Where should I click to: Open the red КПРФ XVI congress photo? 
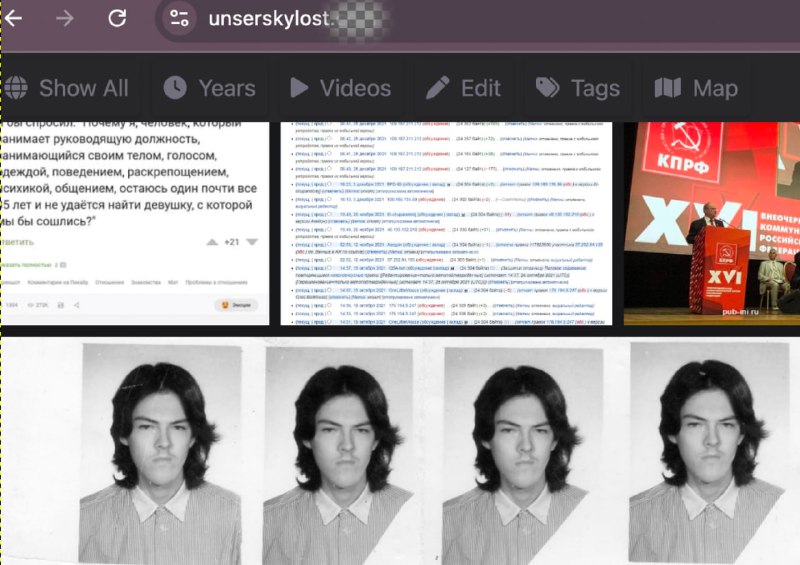click(x=712, y=224)
